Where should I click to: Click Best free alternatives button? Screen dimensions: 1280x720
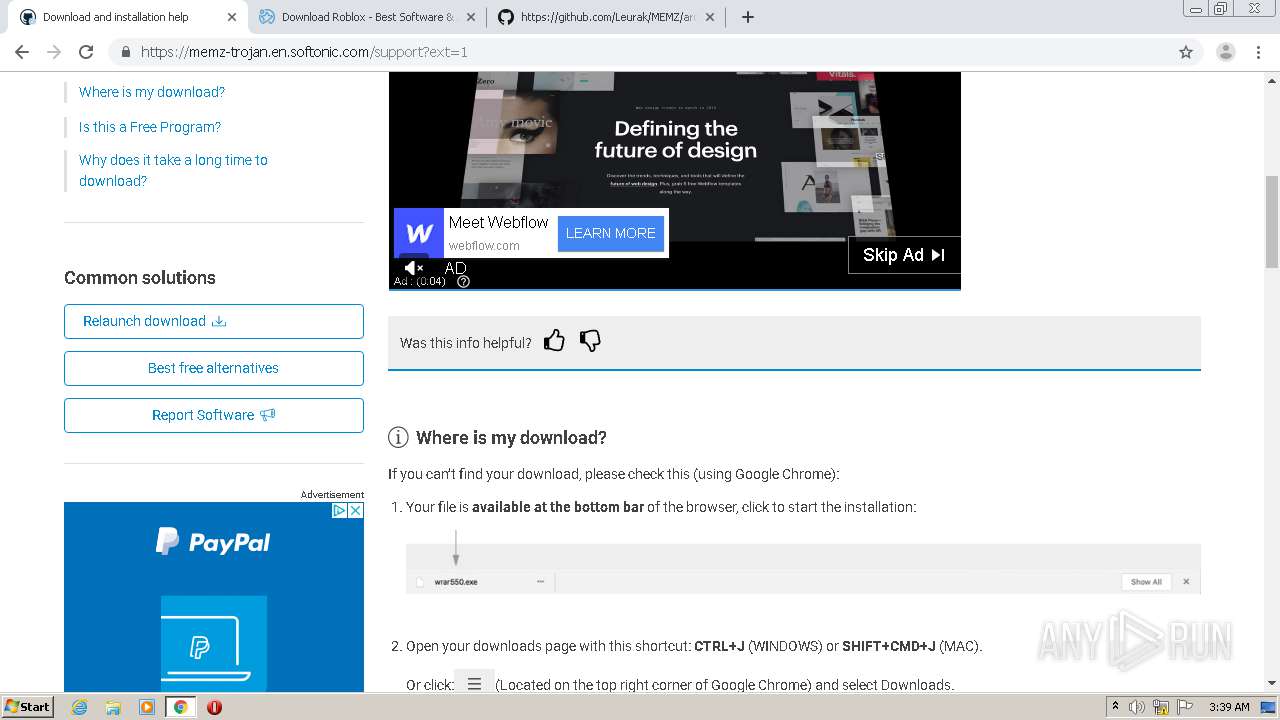tap(214, 368)
